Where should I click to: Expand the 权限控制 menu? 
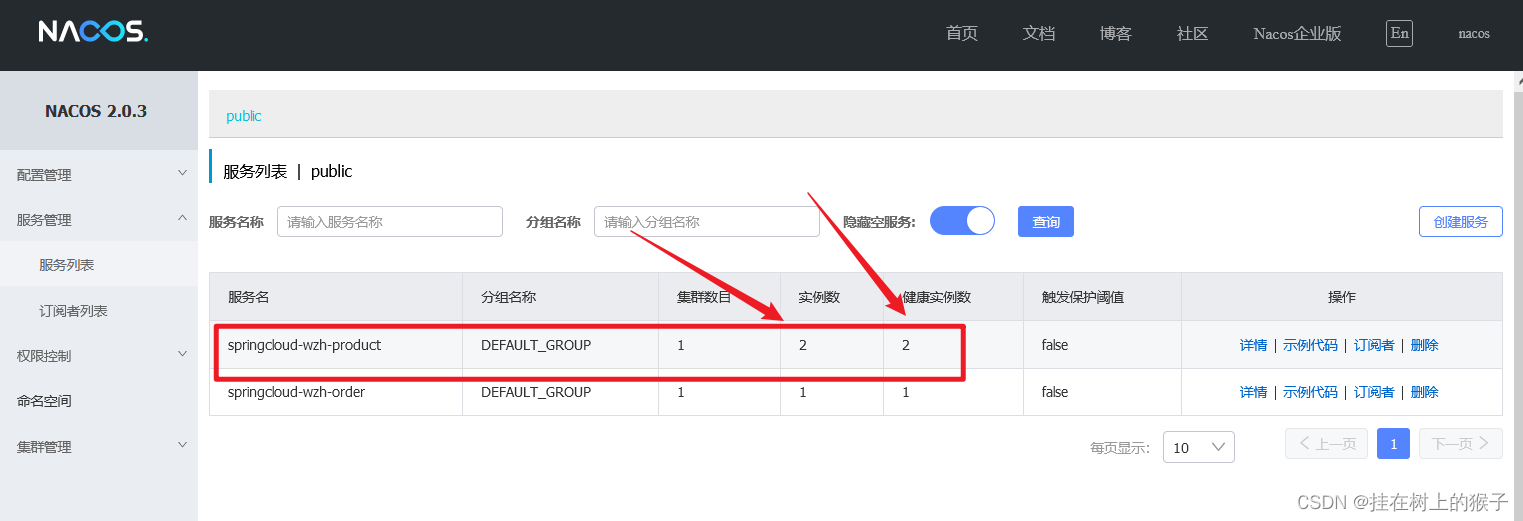pyautogui.click(x=99, y=355)
